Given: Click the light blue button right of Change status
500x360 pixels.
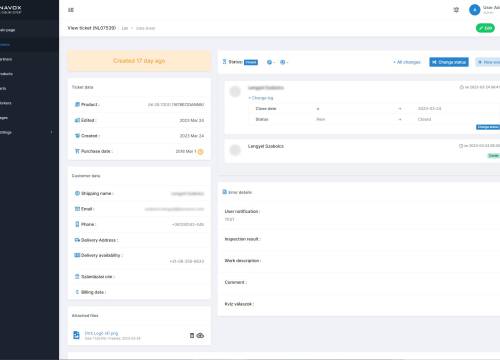Looking at the screenshot, I should coord(488,62).
